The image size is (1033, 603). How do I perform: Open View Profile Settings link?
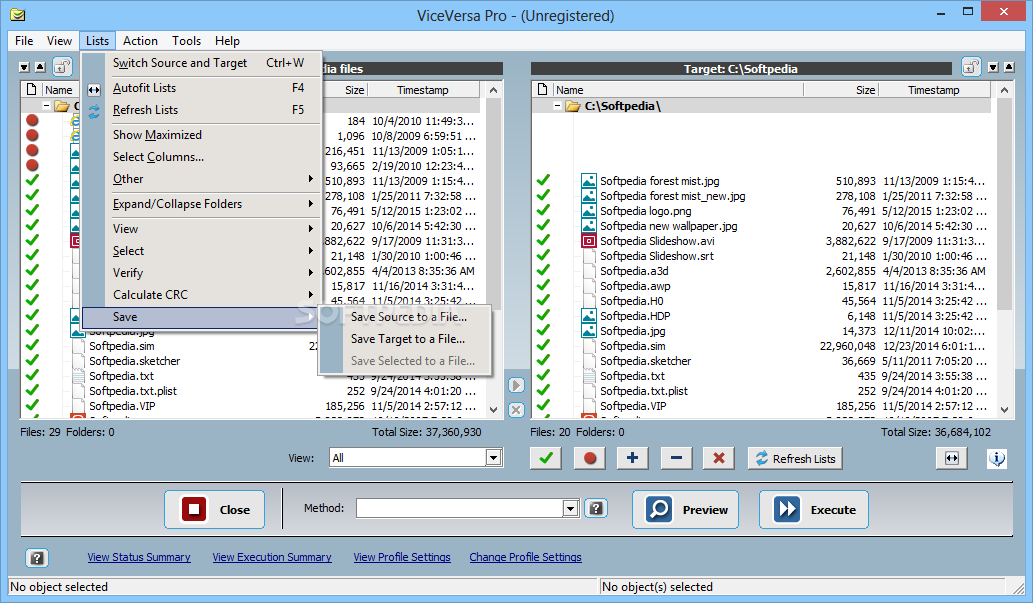click(402, 557)
